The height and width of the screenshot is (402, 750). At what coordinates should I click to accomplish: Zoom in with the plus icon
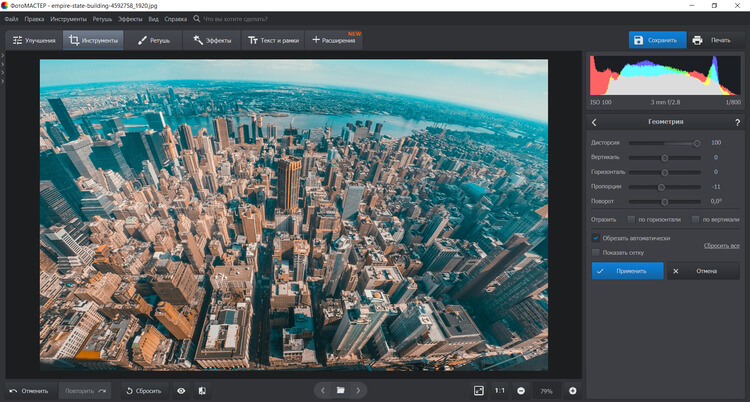coord(573,390)
